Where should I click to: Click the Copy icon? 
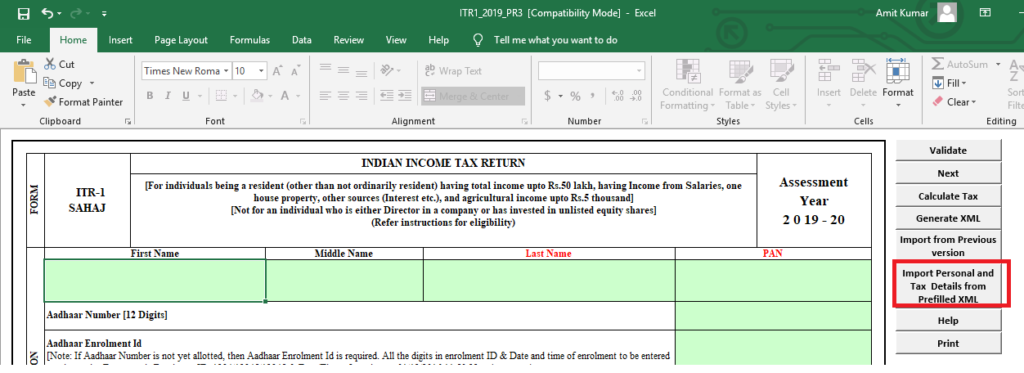[x=50, y=83]
